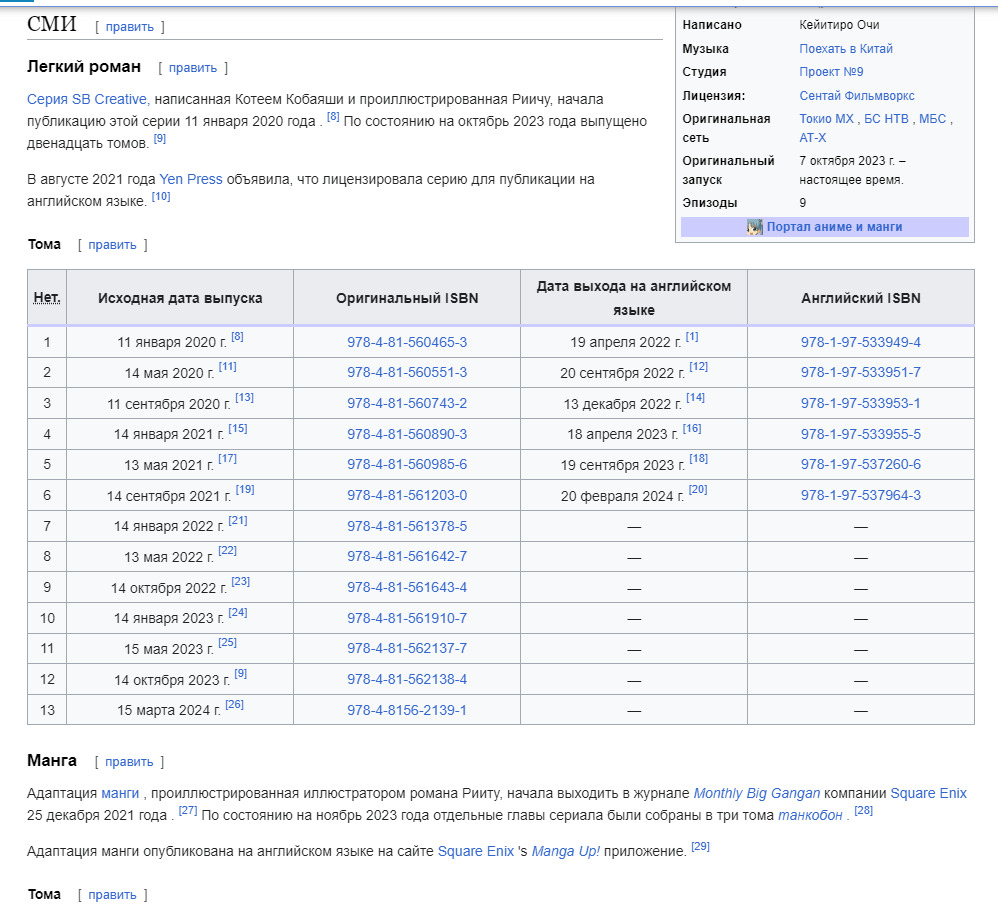Screen dimensions: 998x915
Task: Open the Портал аниме и манги link
Action: [834, 227]
